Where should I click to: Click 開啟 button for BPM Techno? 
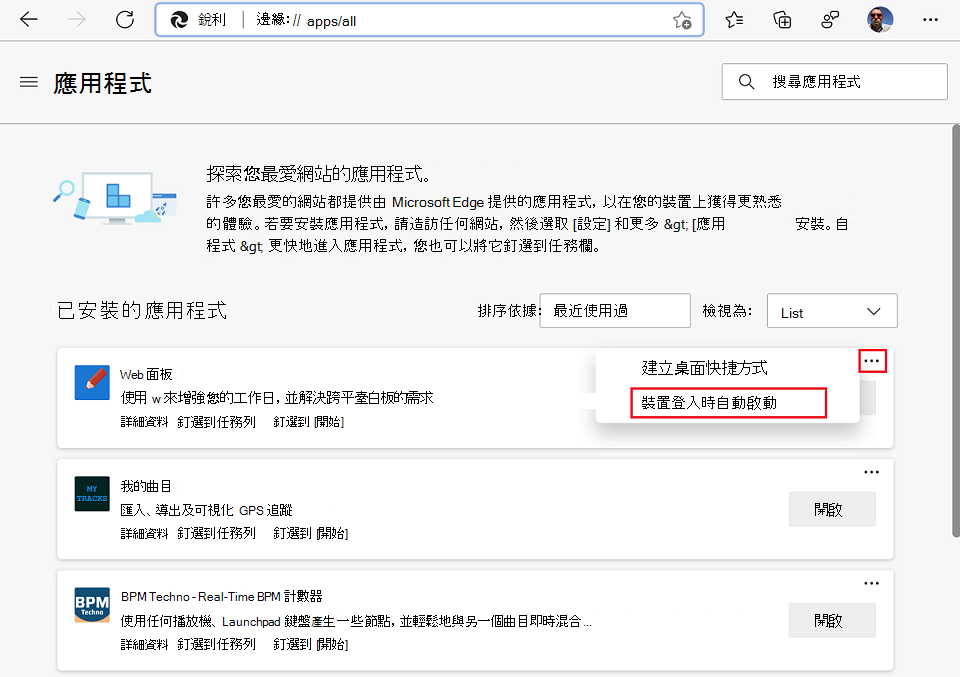coord(832,621)
